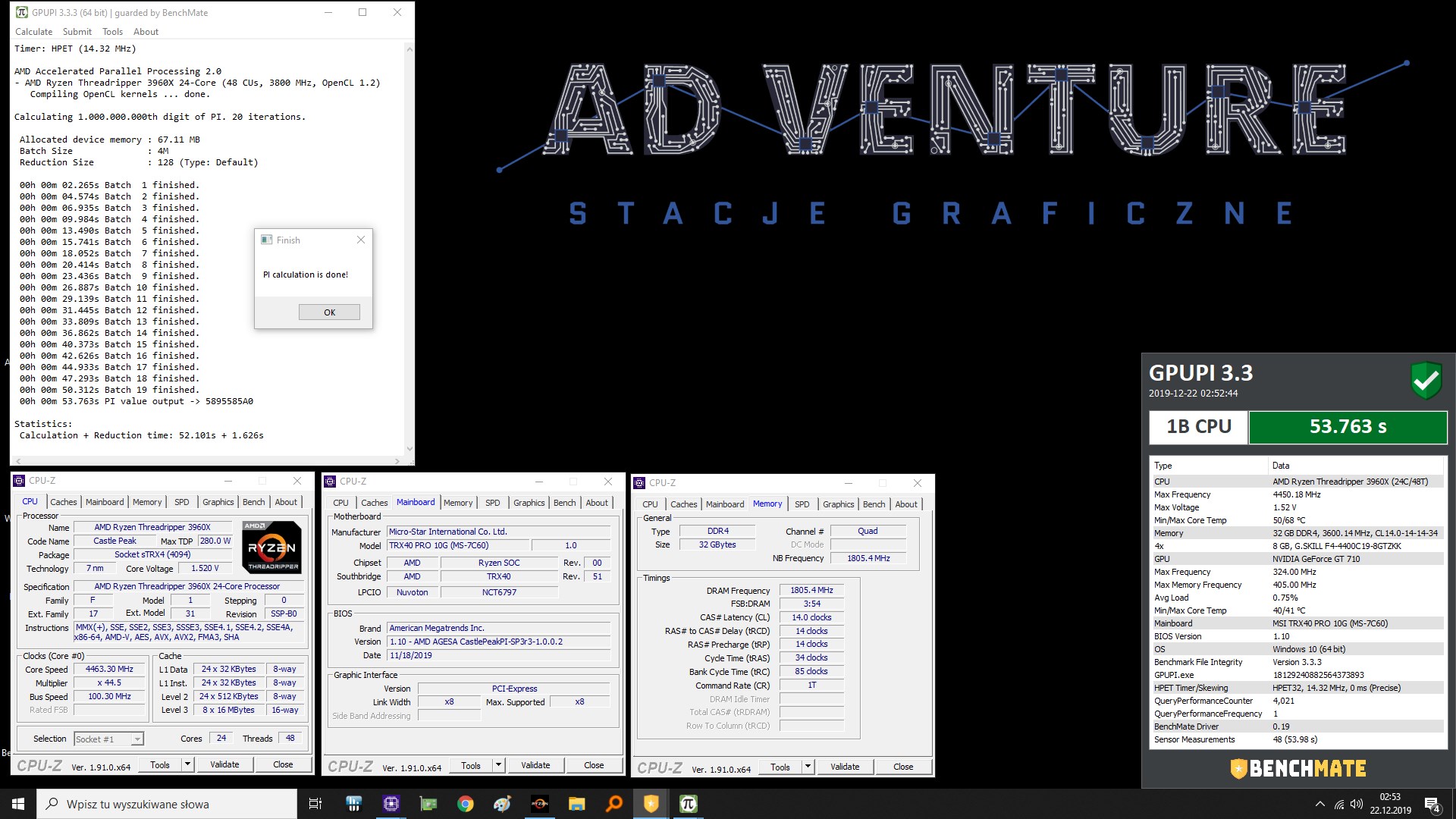Open the Windows Start menu
This screenshot has width=1456, height=819.
coord(18,804)
